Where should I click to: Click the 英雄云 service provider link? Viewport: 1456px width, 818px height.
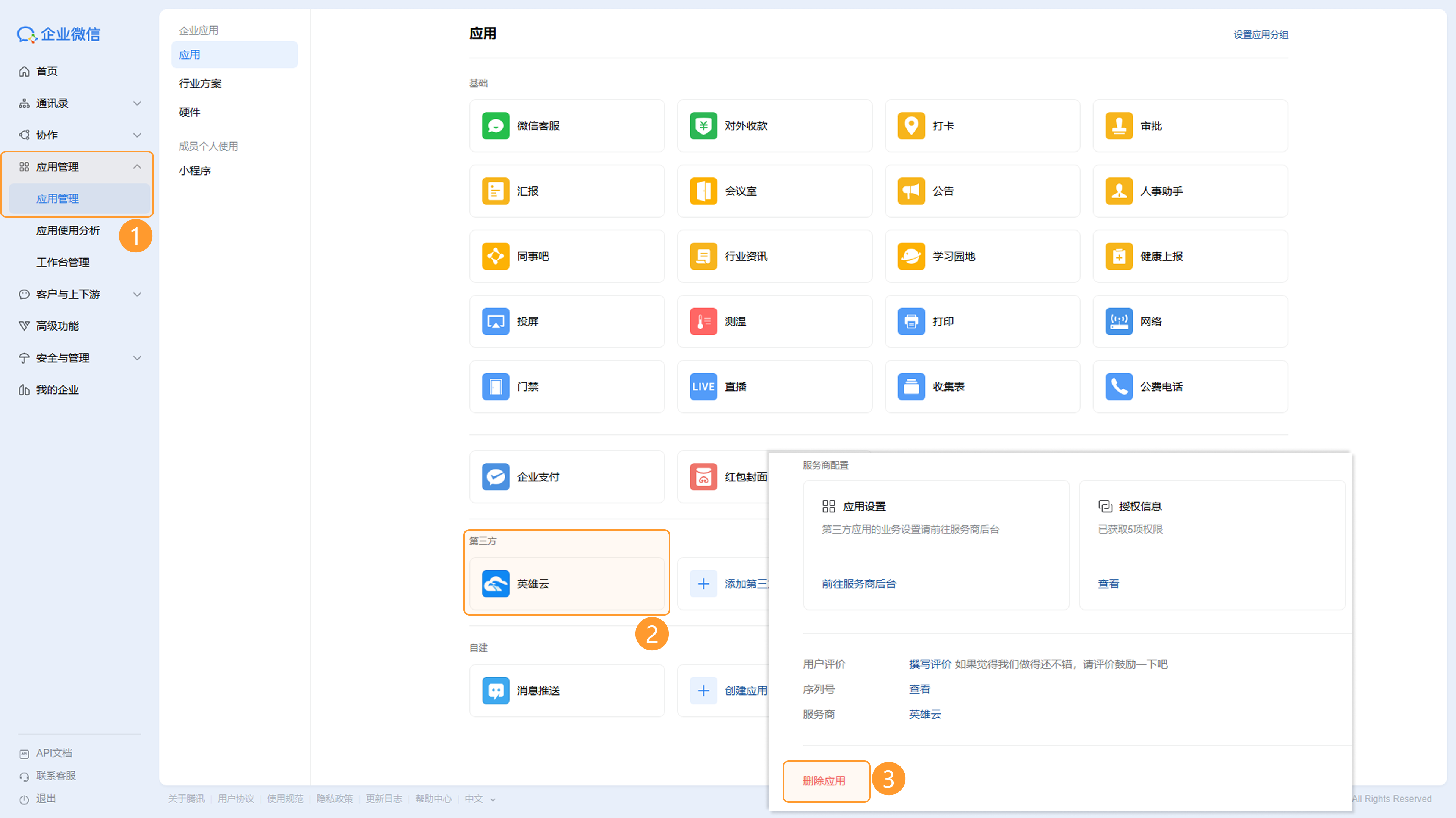(925, 714)
